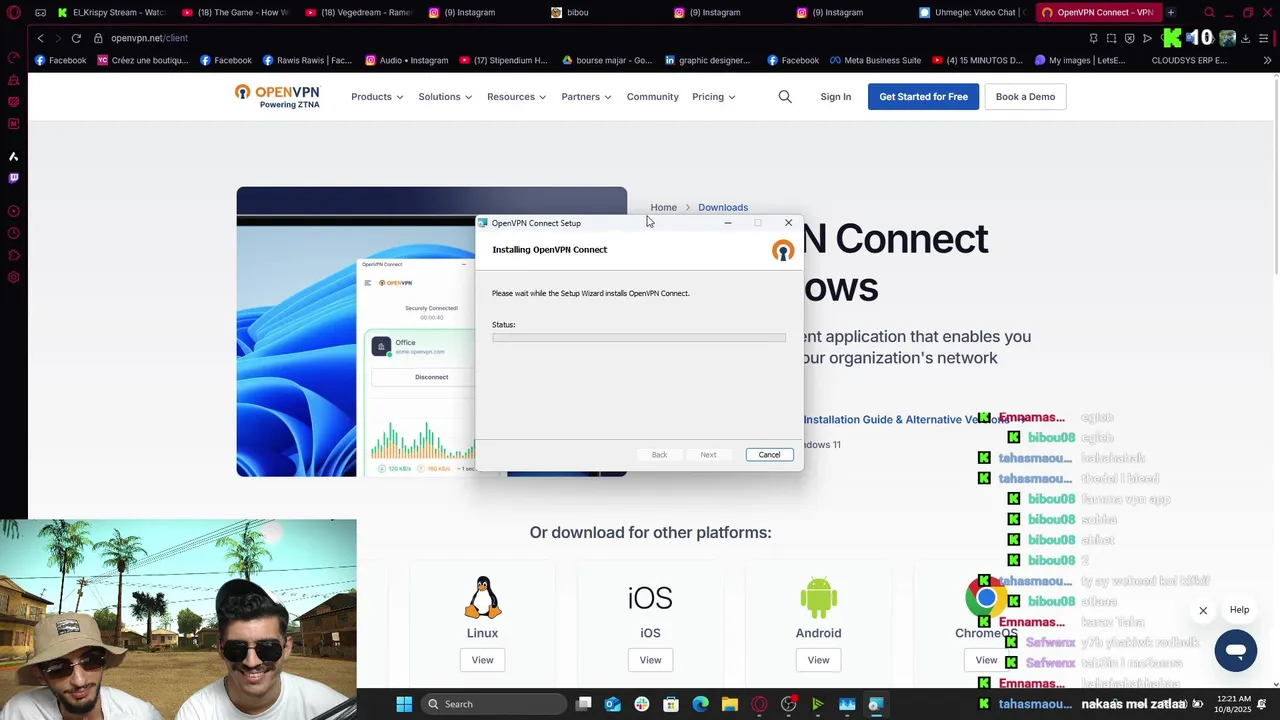Open the new tab plus button
Viewport: 1280px width, 720px height.
point(1171,13)
